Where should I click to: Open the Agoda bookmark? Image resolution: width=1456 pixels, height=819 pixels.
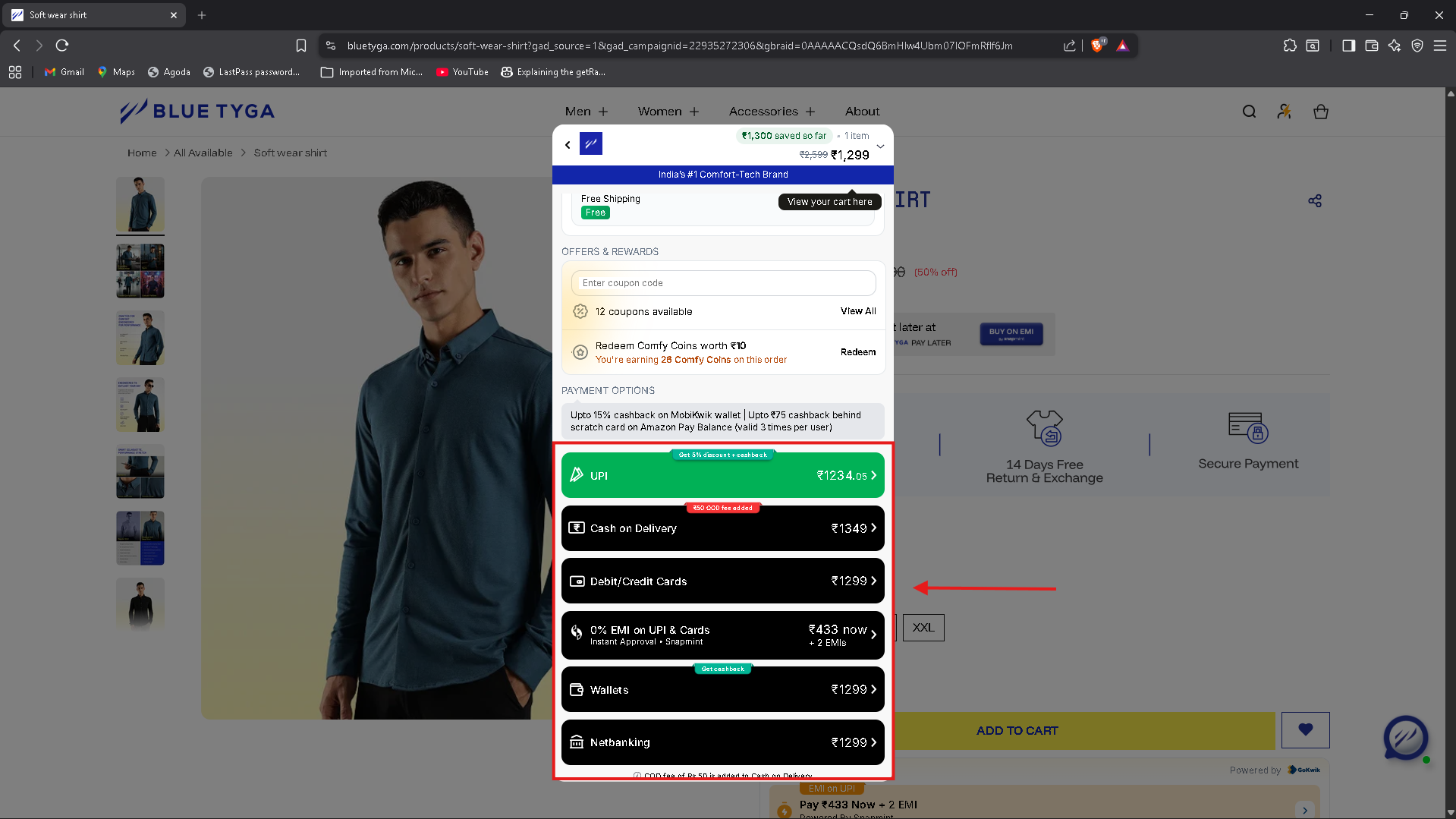click(x=169, y=72)
